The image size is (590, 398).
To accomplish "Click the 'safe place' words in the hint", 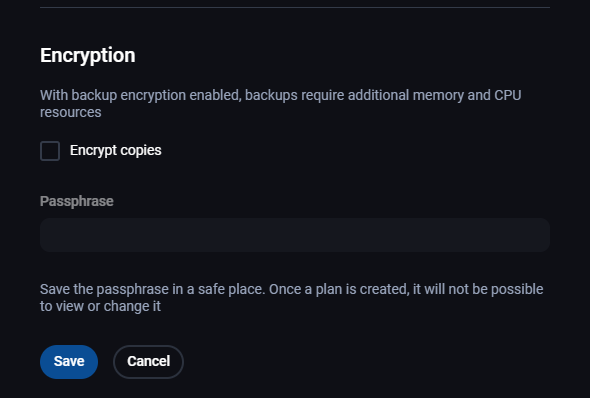I will (231, 289).
